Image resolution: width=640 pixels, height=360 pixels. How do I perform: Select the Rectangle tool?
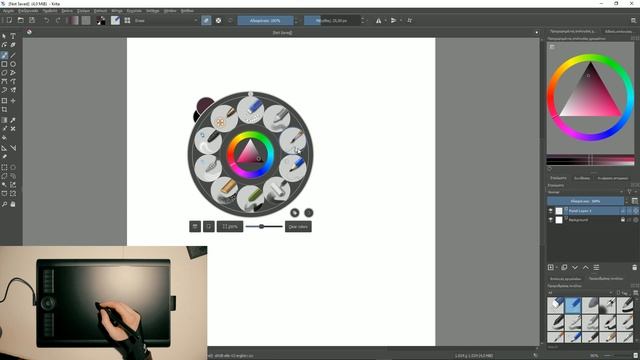click(4, 64)
